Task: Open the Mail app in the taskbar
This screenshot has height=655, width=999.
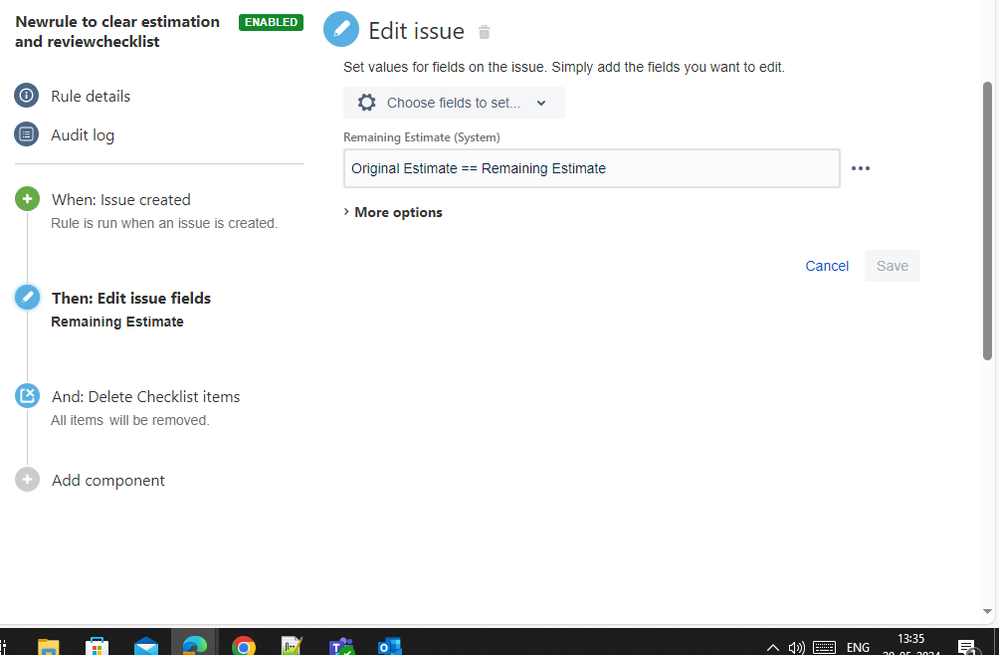Action: click(146, 646)
